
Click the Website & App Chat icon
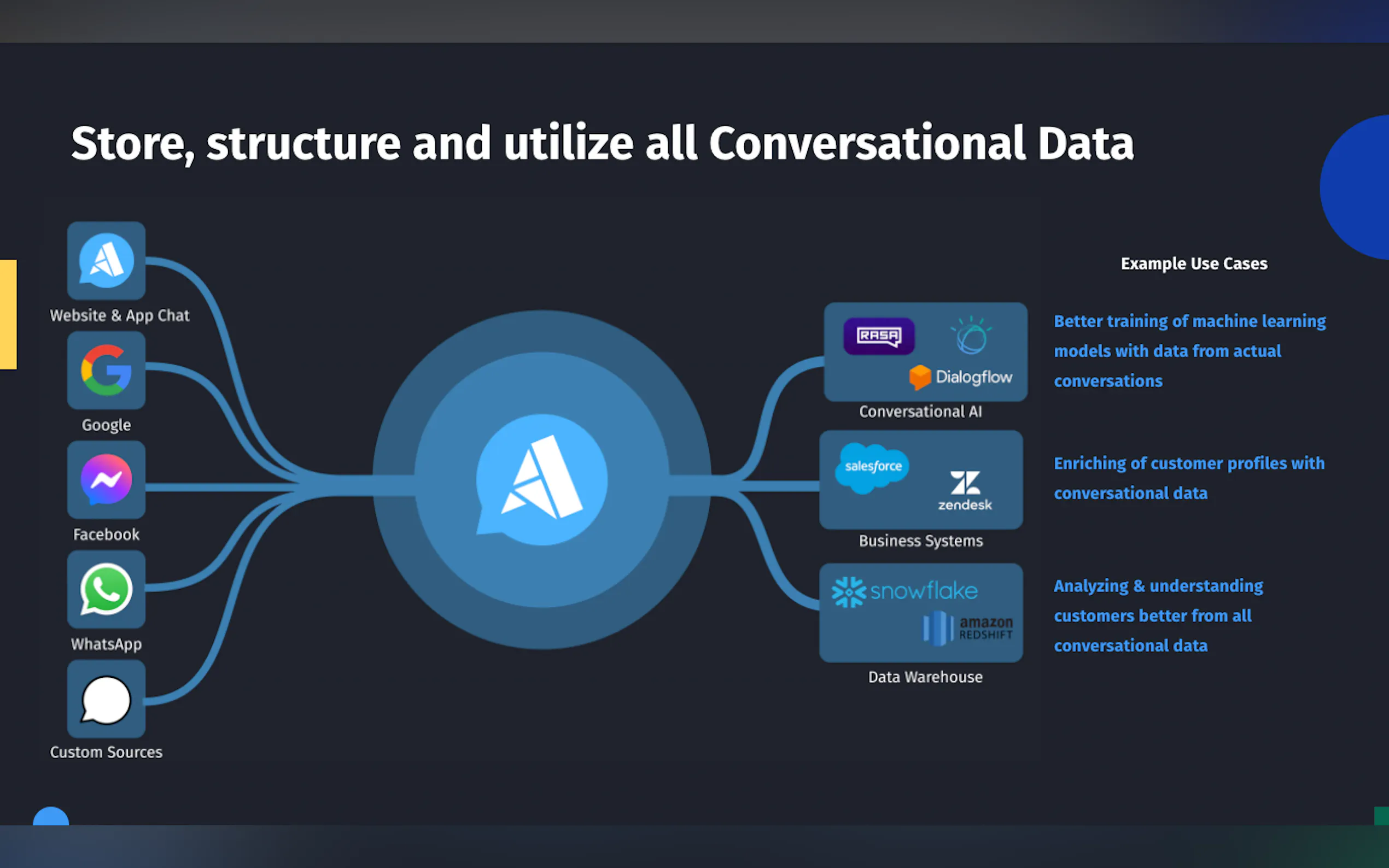pos(106,261)
